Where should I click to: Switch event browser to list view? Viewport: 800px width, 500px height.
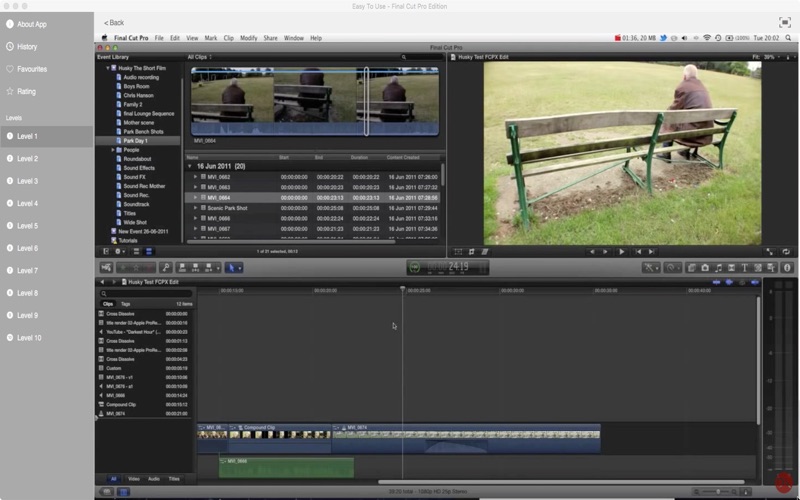point(149,252)
